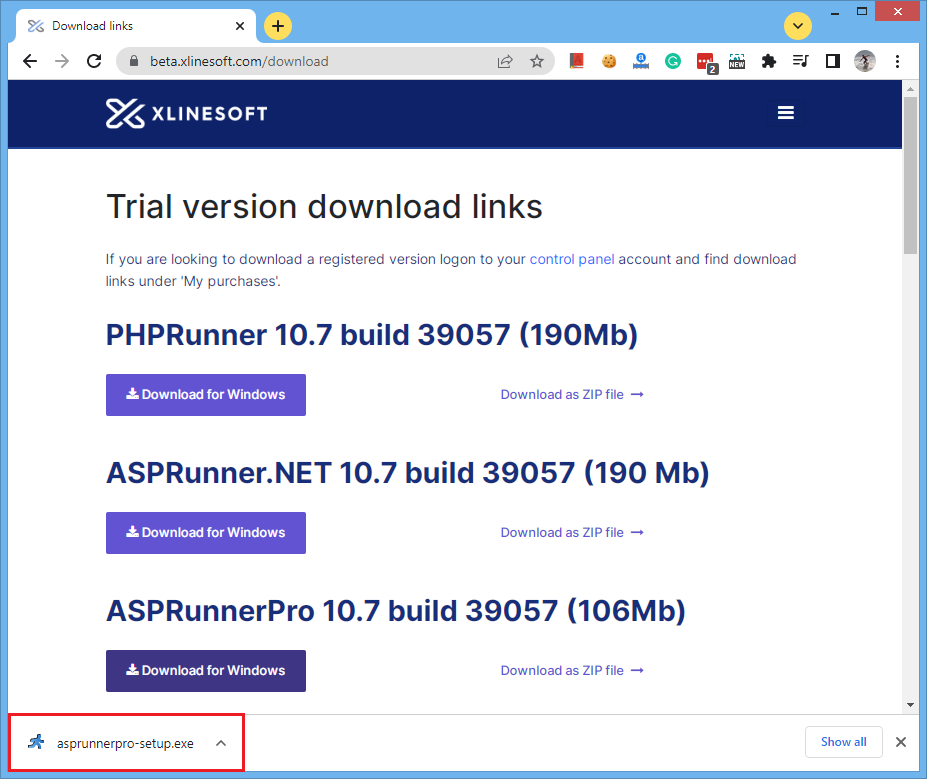Reload the Download links page
This screenshot has width=927, height=779.
tap(94, 61)
